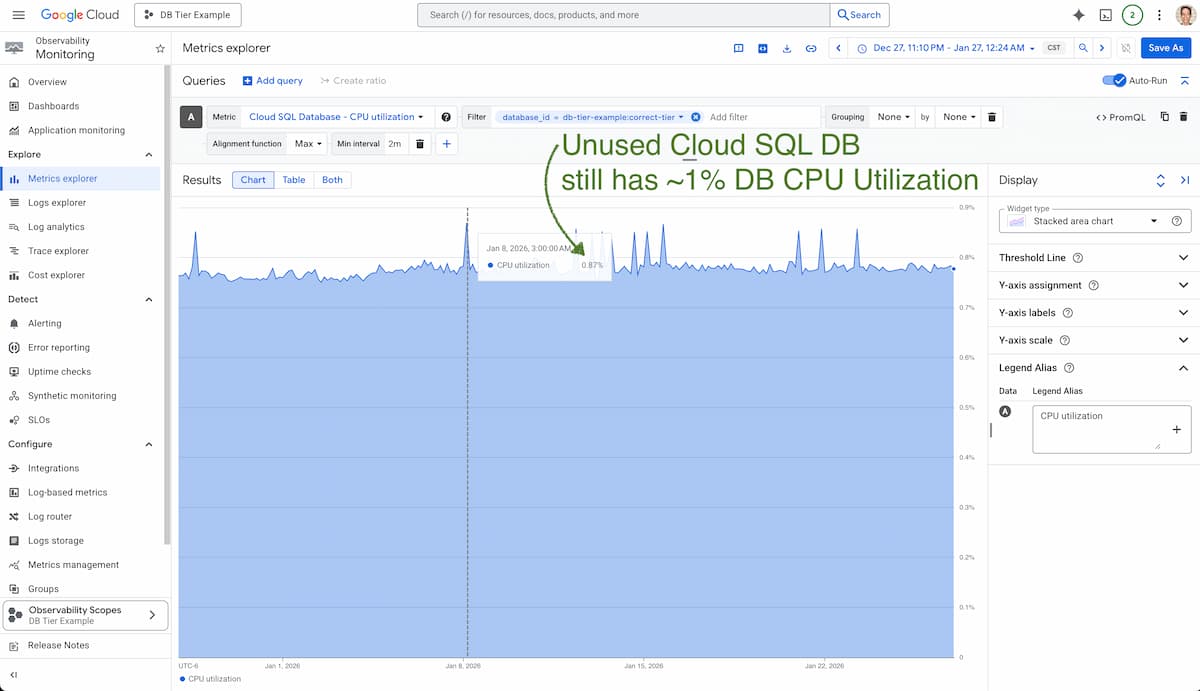1200x691 pixels.
Task: Switch results to the Table tab
Action: [293, 180]
